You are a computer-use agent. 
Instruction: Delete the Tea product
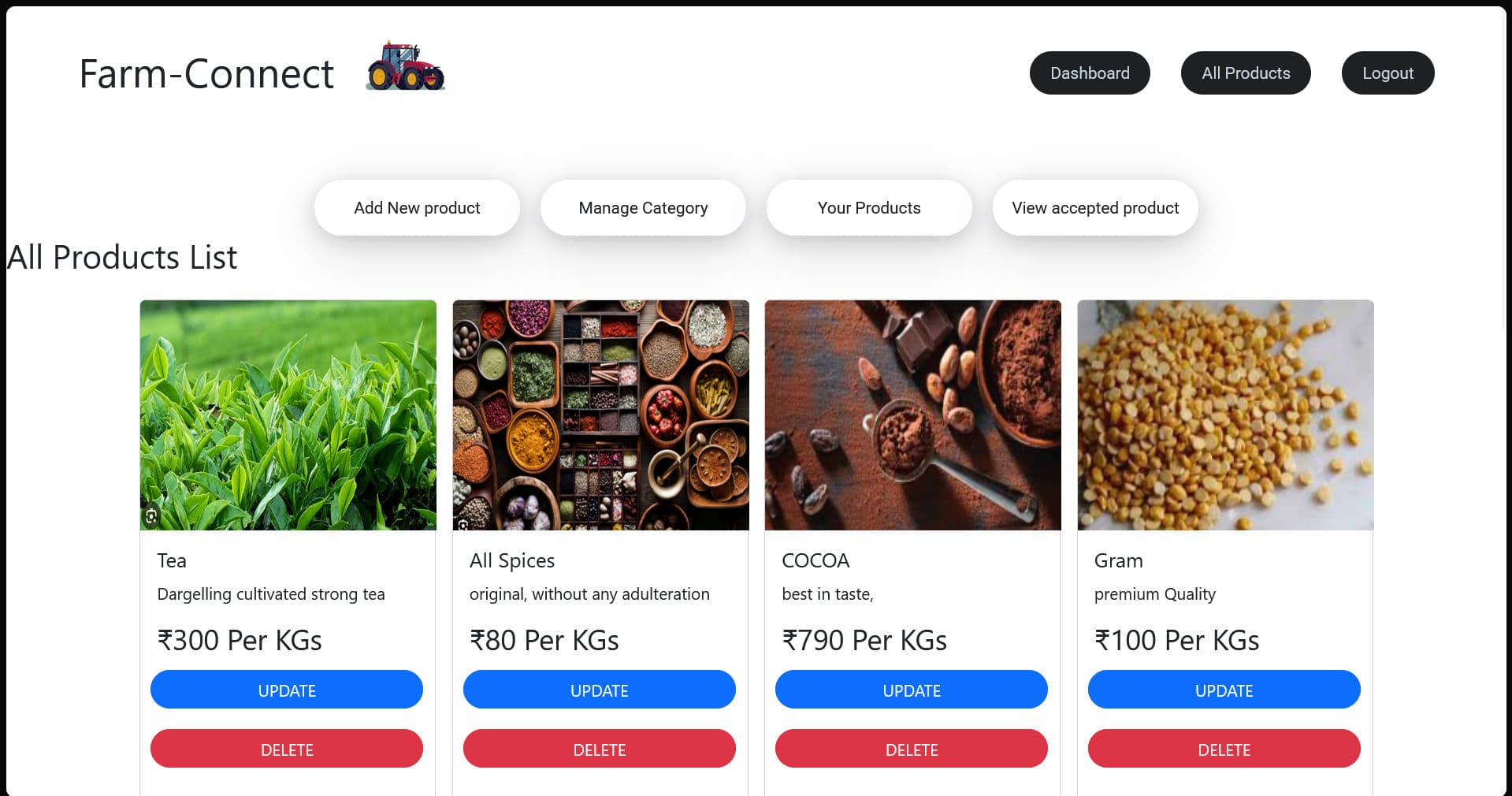click(x=287, y=749)
